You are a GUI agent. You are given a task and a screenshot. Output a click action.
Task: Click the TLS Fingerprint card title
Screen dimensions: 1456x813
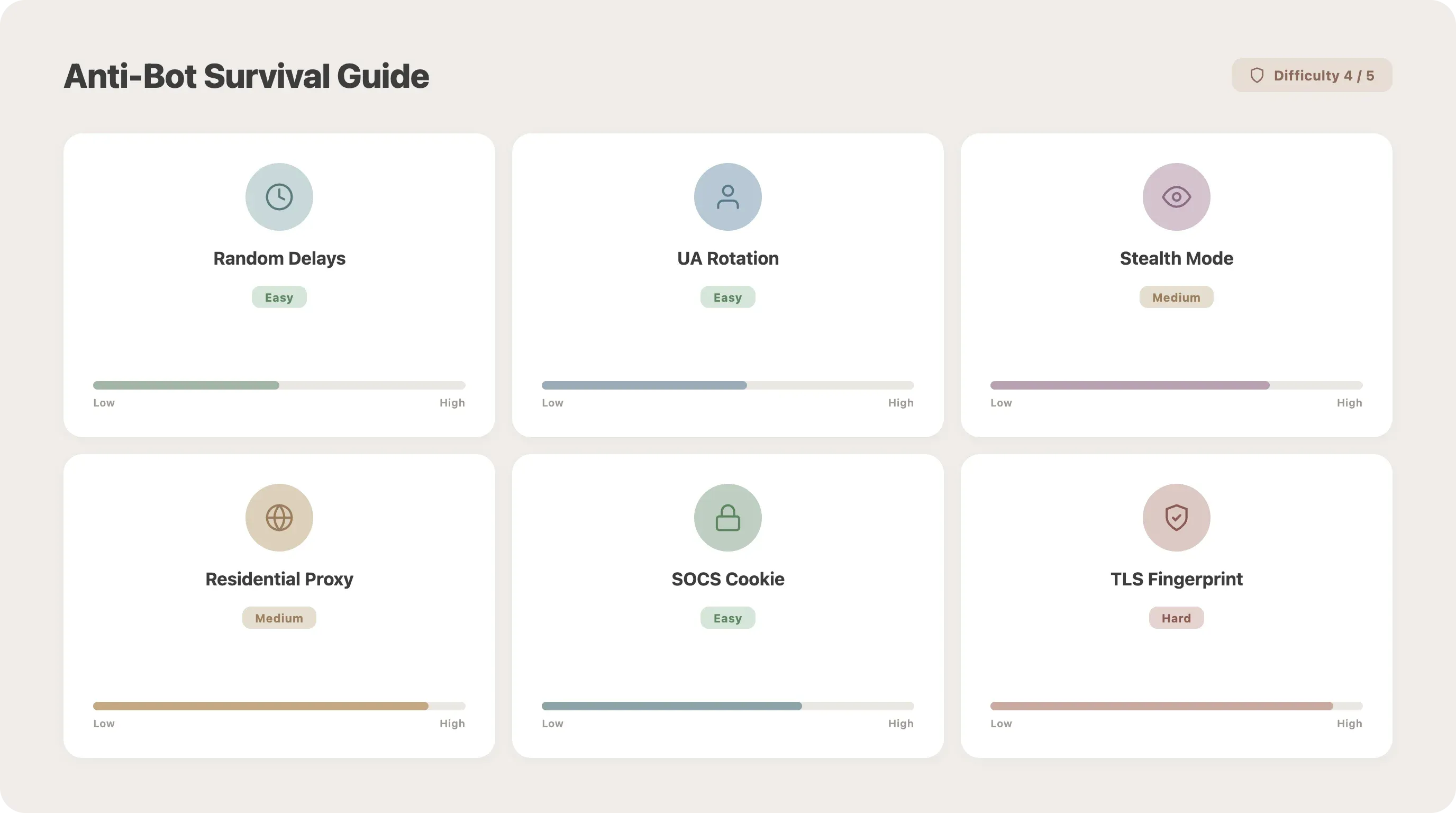coord(1176,579)
